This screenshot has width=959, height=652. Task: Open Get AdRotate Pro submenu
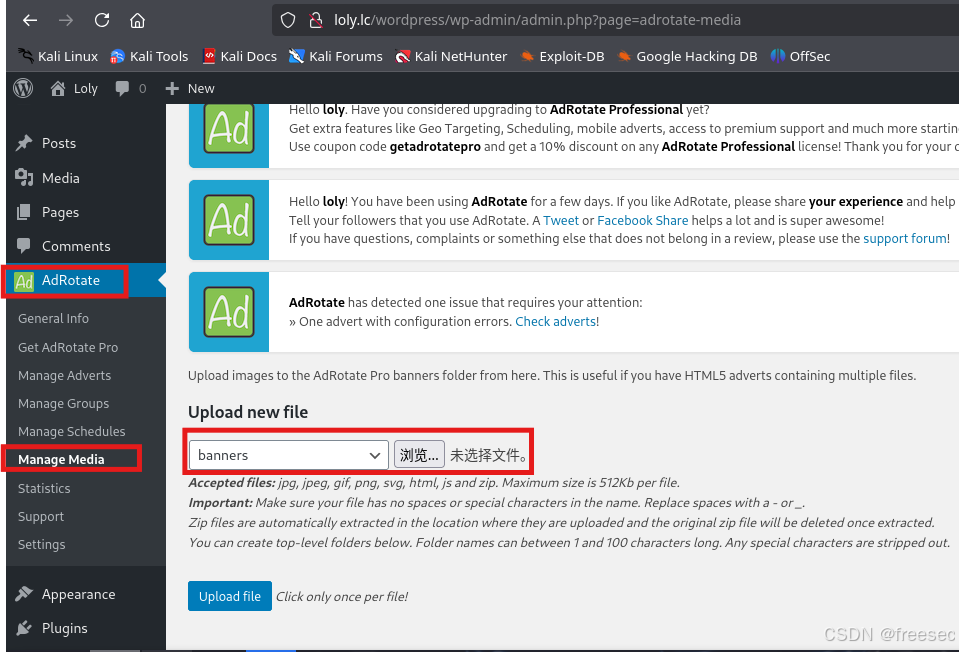pyautogui.click(x=68, y=347)
